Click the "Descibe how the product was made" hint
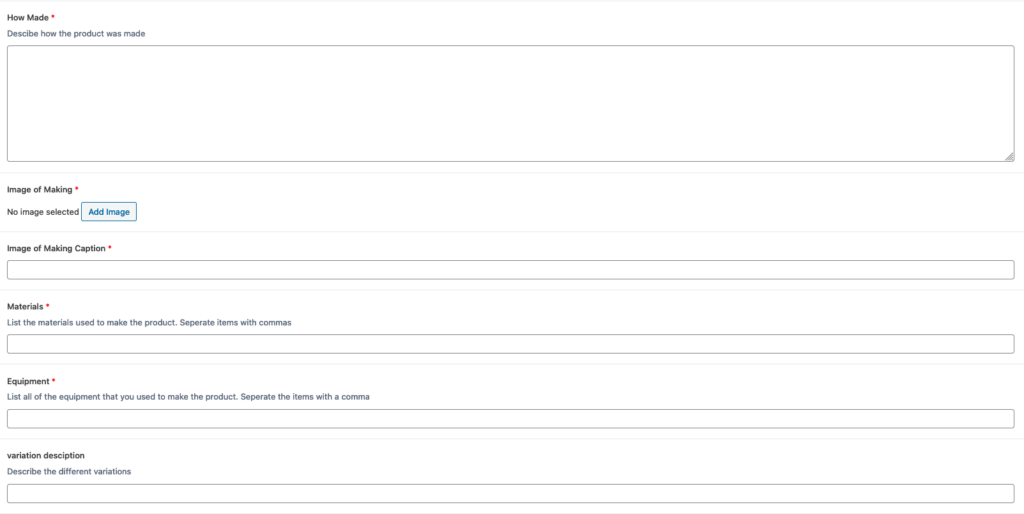 78,33
